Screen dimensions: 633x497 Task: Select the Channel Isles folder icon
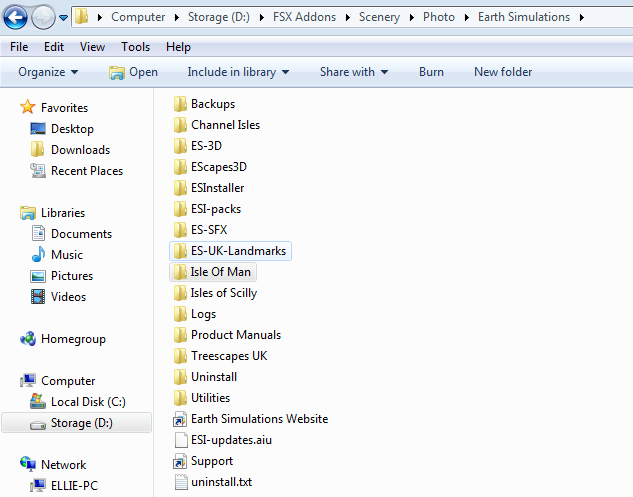point(180,125)
